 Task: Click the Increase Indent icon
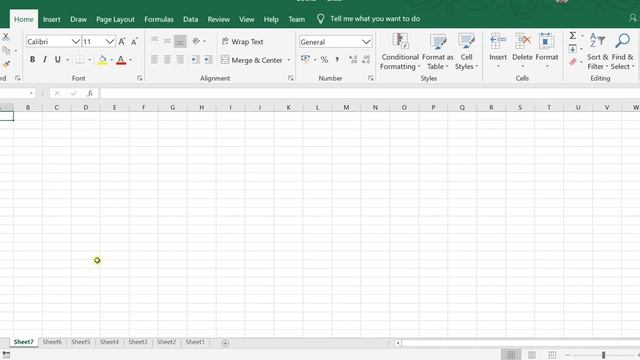pos(208,60)
